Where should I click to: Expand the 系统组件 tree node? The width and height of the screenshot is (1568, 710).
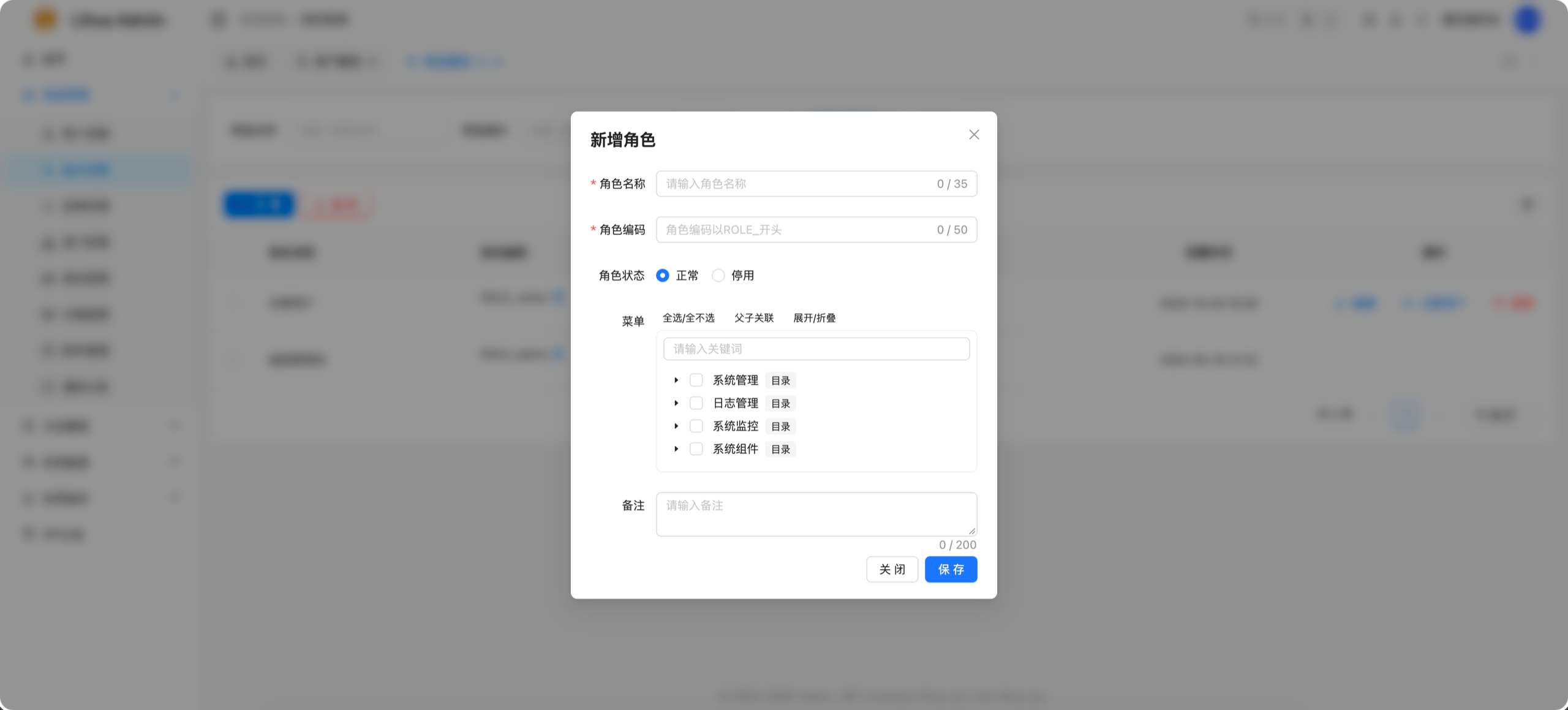tap(676, 449)
